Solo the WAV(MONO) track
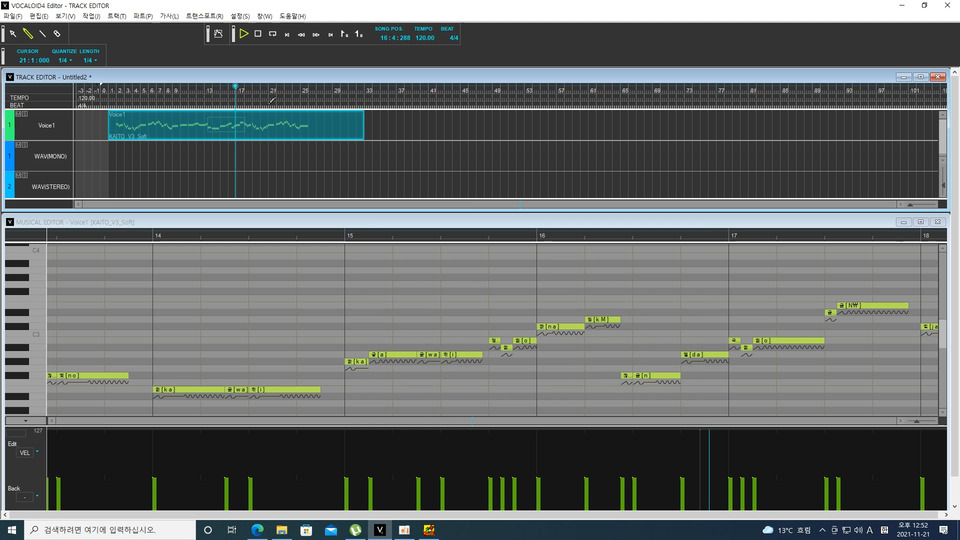Viewport: 960px width, 540px height. pyautogui.click(x=25, y=144)
